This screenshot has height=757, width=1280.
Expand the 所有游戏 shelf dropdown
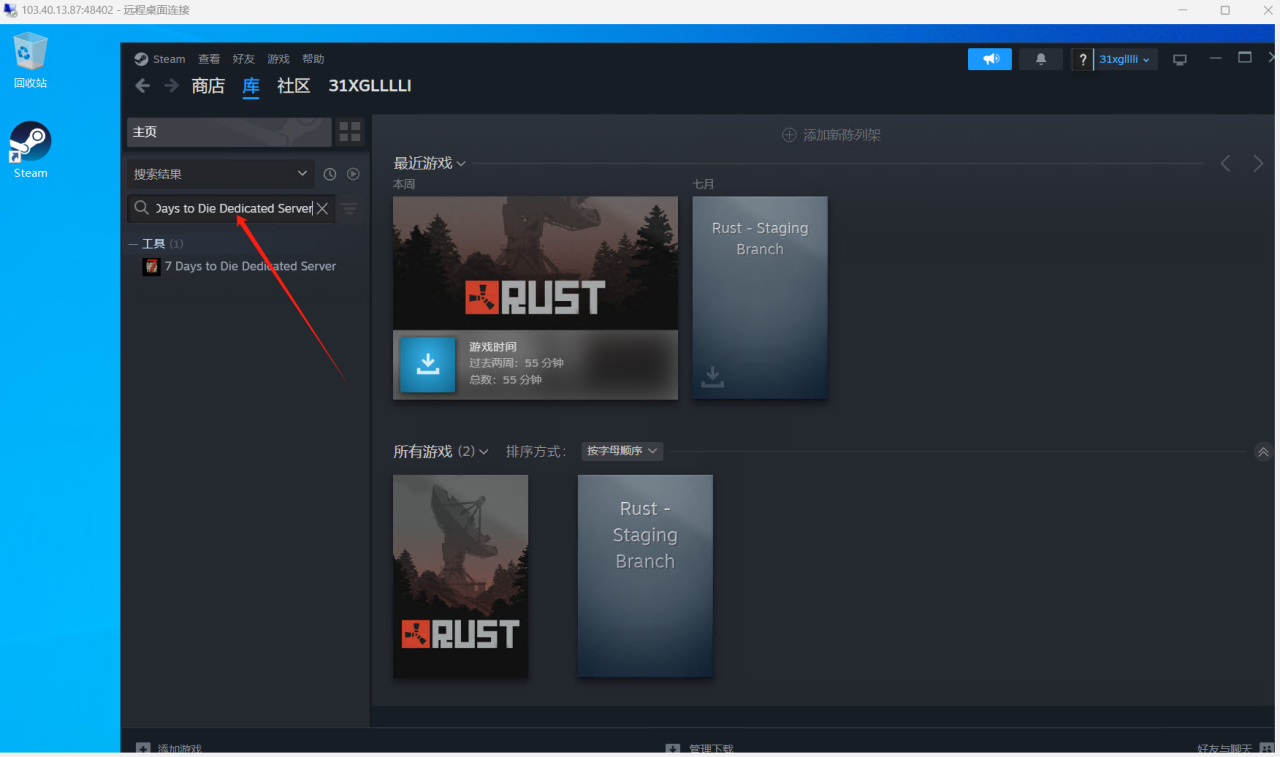coord(484,452)
